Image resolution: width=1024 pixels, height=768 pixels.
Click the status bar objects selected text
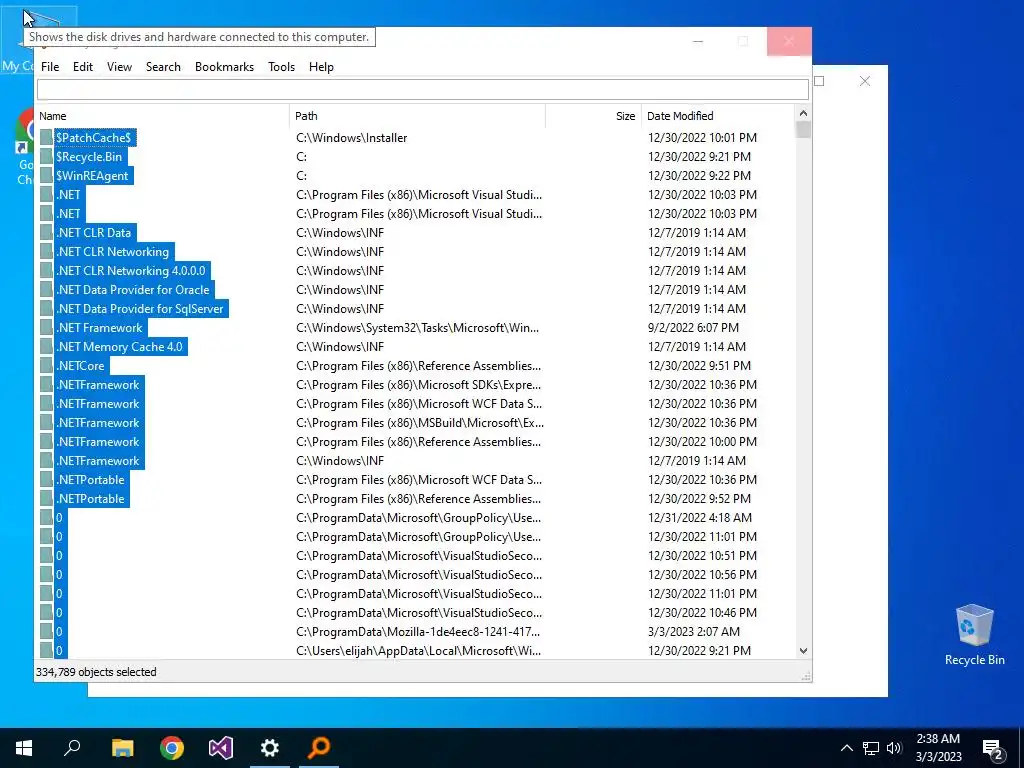point(96,671)
